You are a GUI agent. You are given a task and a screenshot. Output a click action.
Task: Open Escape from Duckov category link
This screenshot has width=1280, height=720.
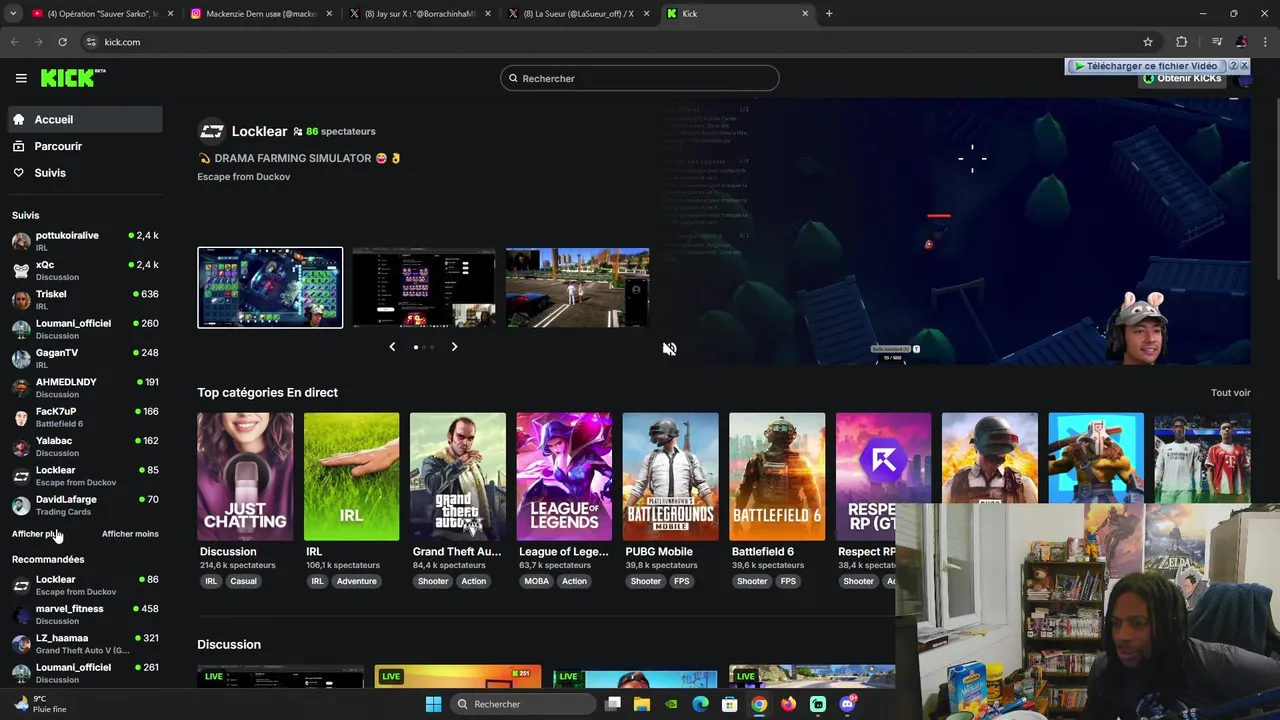click(x=244, y=177)
